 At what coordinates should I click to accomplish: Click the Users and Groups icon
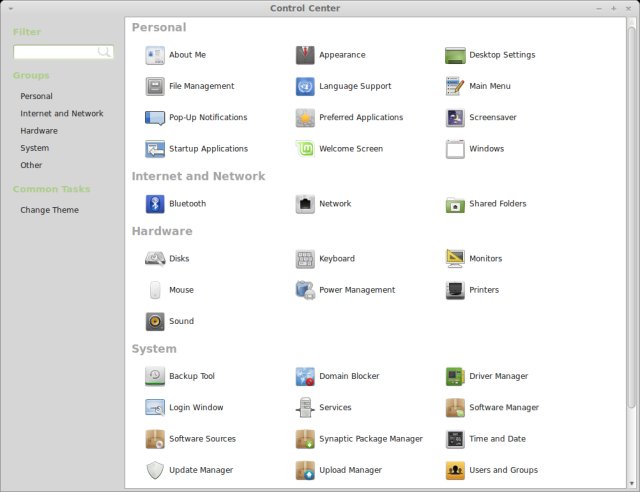click(x=455, y=470)
